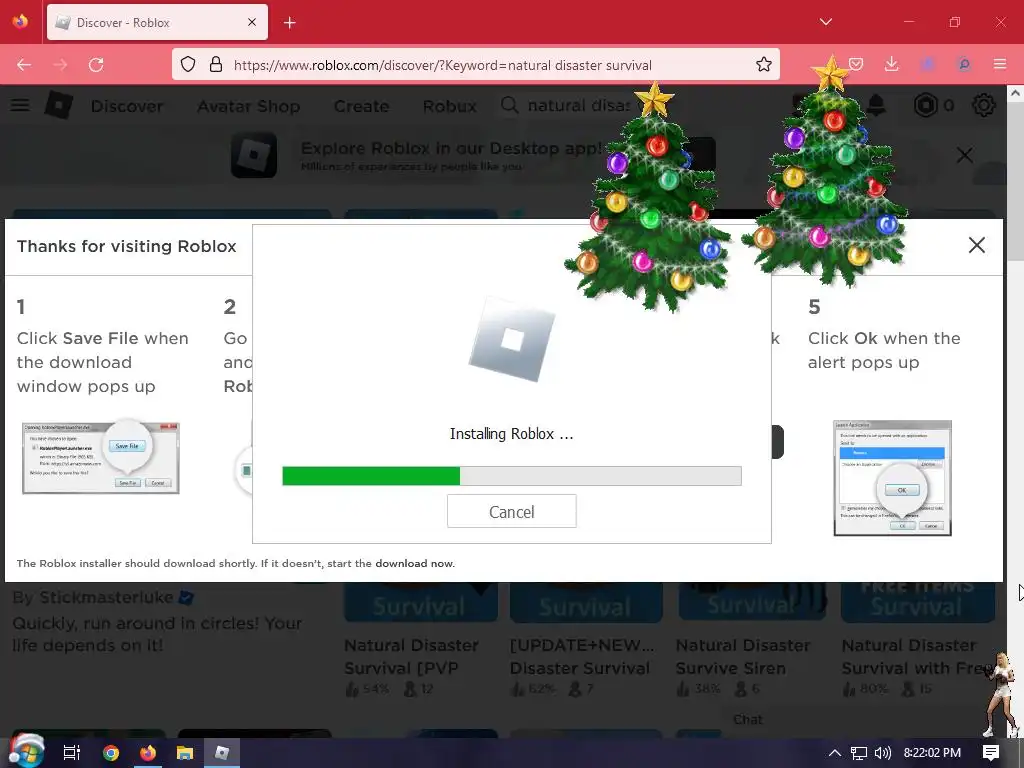This screenshot has height=768, width=1024.
Task: Click the installing progress bar
Action: click(511, 475)
